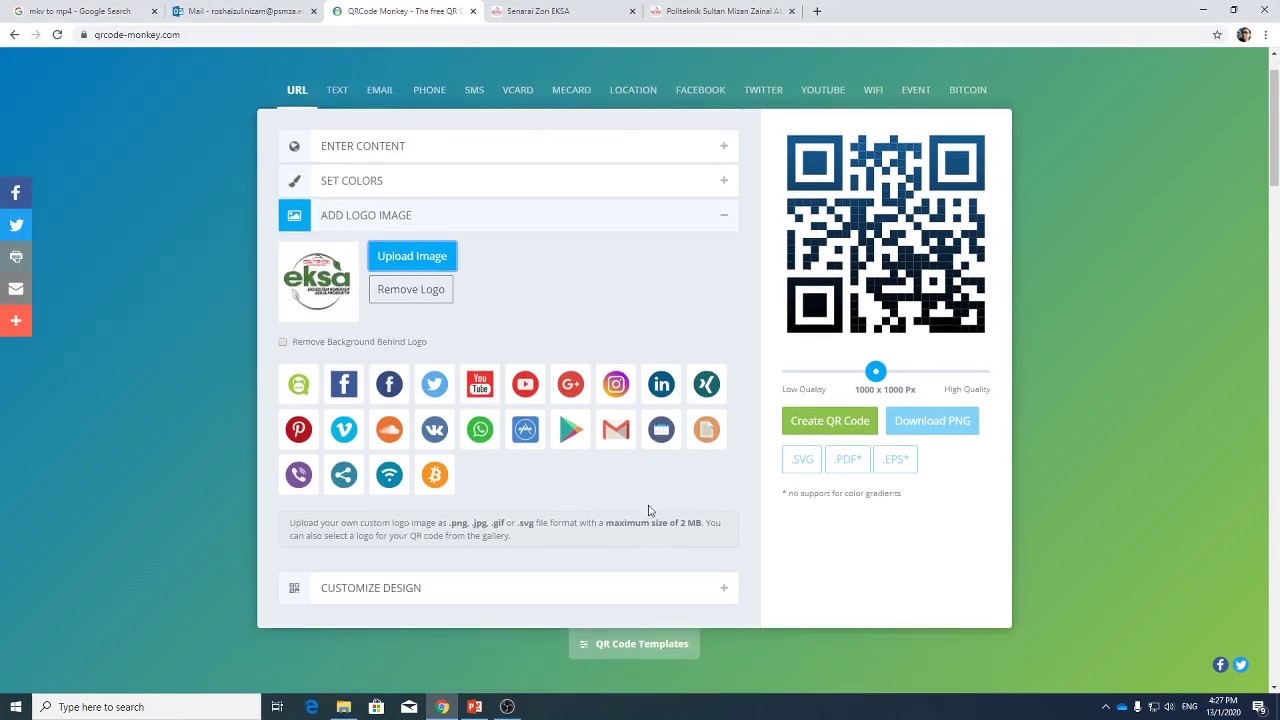Viewport: 1280px width, 720px height.
Task: Open the SMS tab
Action: pos(474,90)
